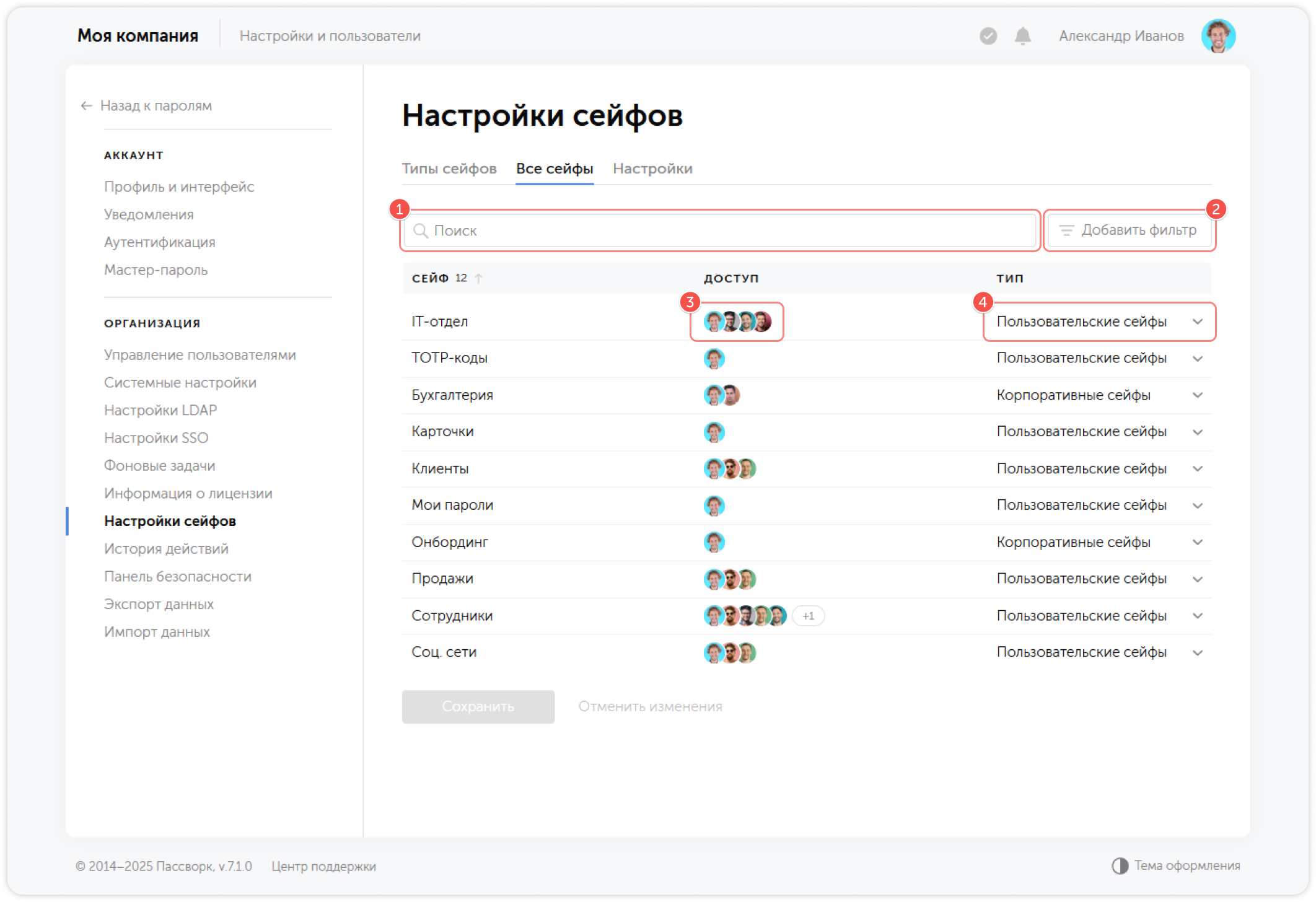Select Настройки LDAP in the sidebar

tap(160, 409)
